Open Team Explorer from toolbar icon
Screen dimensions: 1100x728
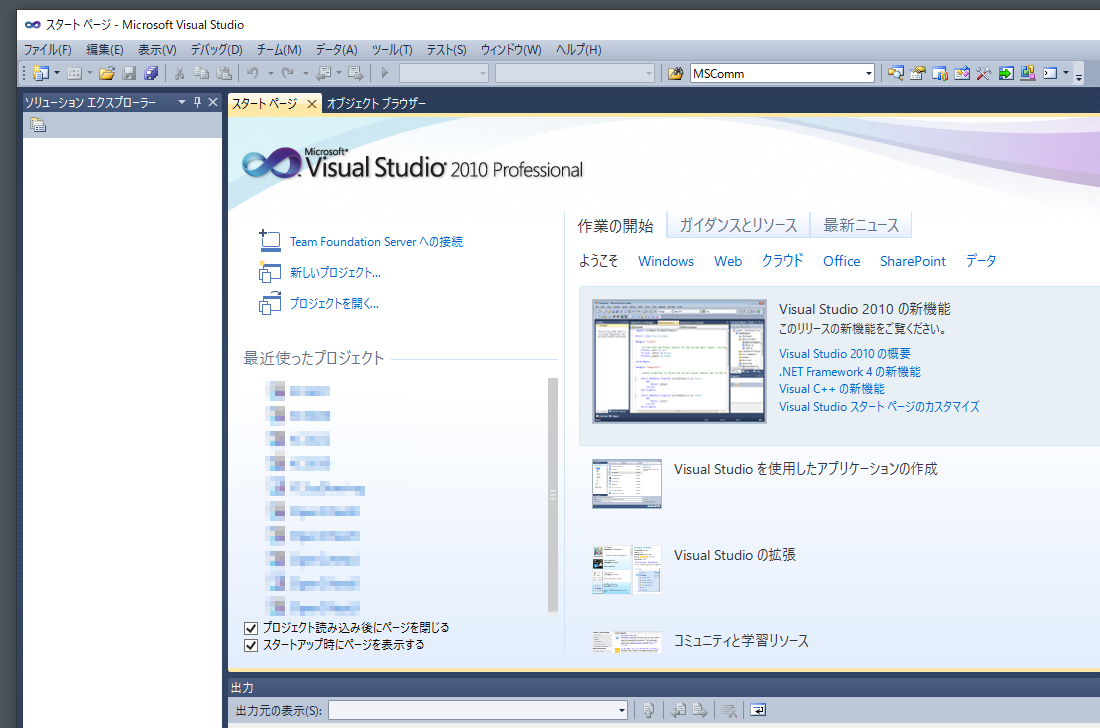click(940, 74)
